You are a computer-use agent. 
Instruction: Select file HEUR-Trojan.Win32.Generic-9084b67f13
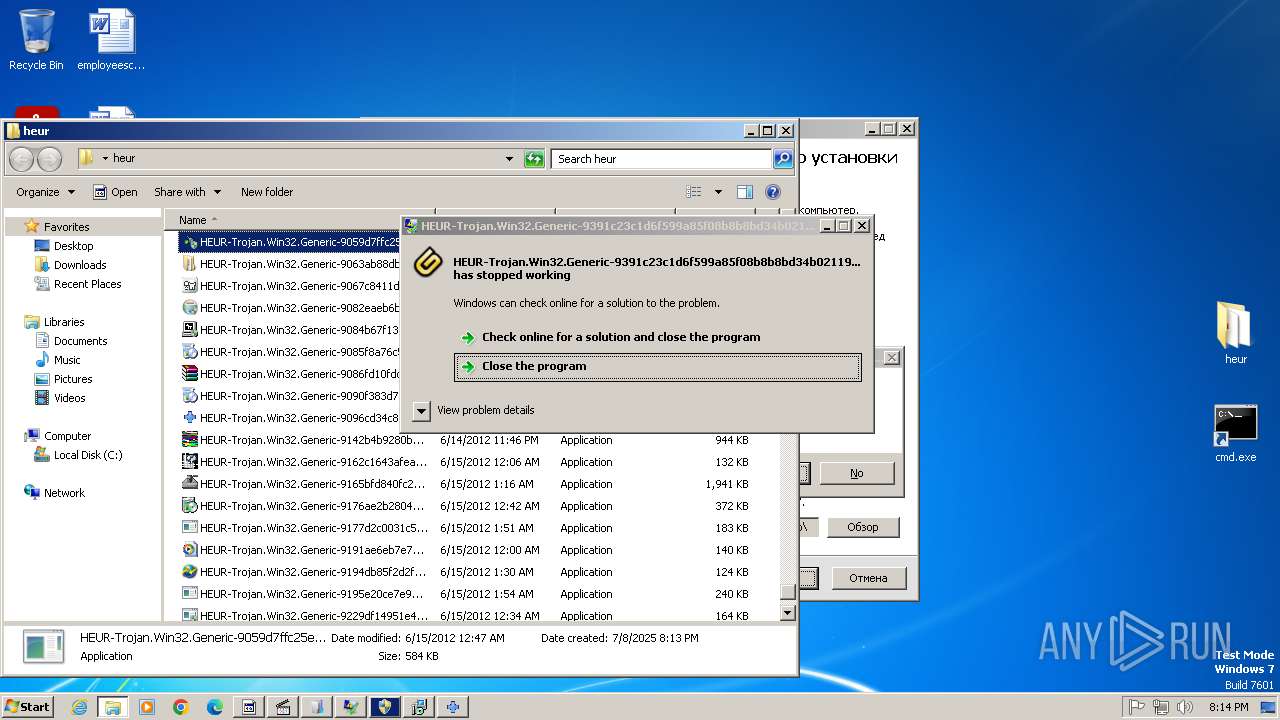point(290,330)
